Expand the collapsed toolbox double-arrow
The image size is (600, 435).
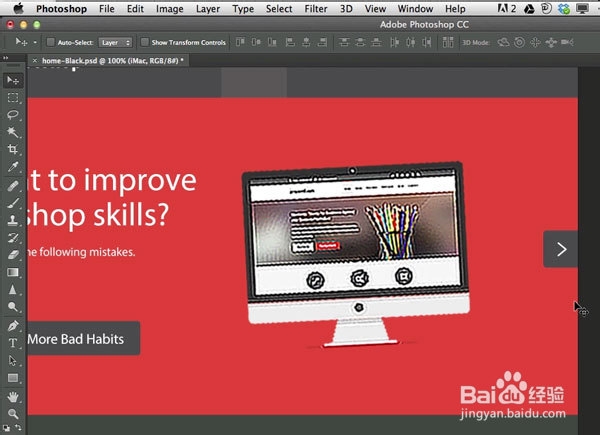coord(6,58)
